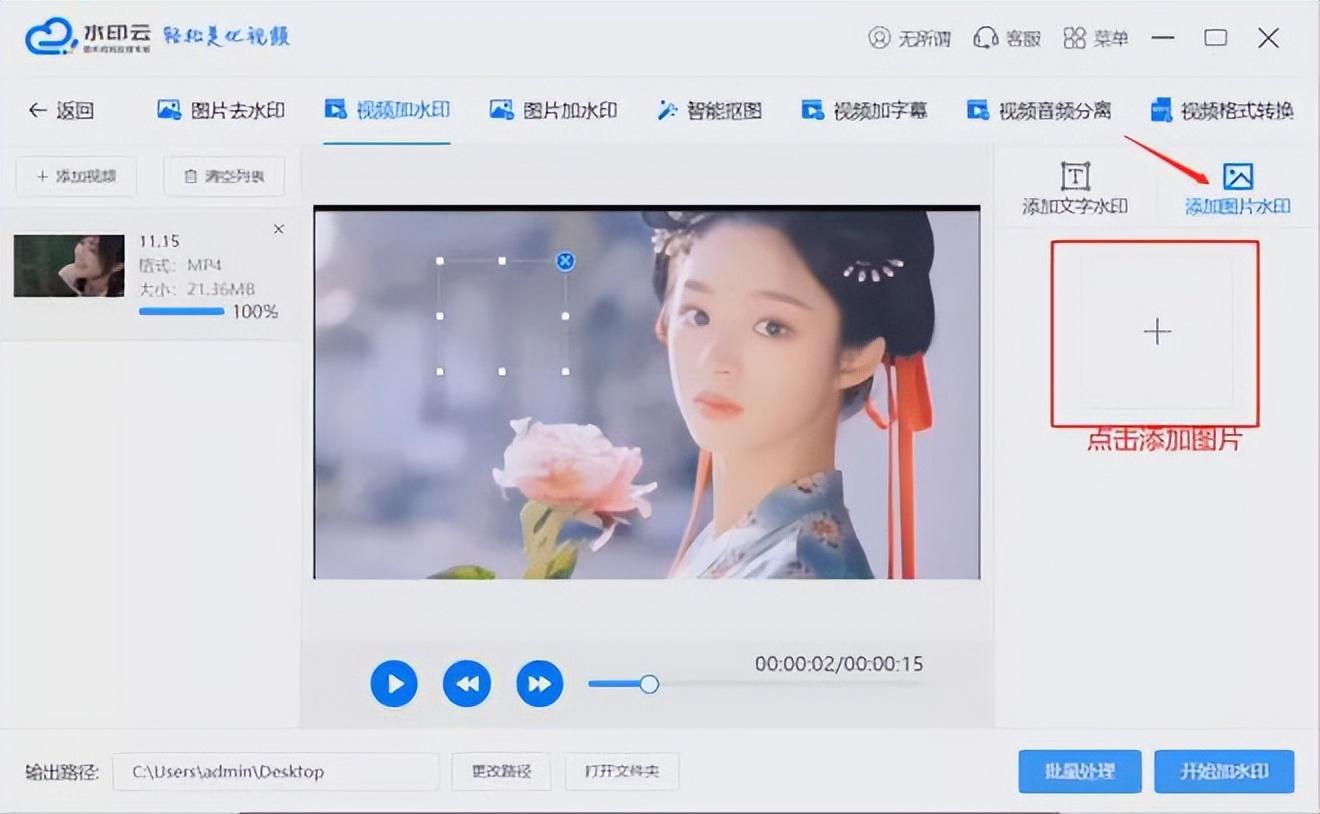Go to 视频音频分离 tab
The width and height of the screenshot is (1320, 814).
pos(1038,110)
